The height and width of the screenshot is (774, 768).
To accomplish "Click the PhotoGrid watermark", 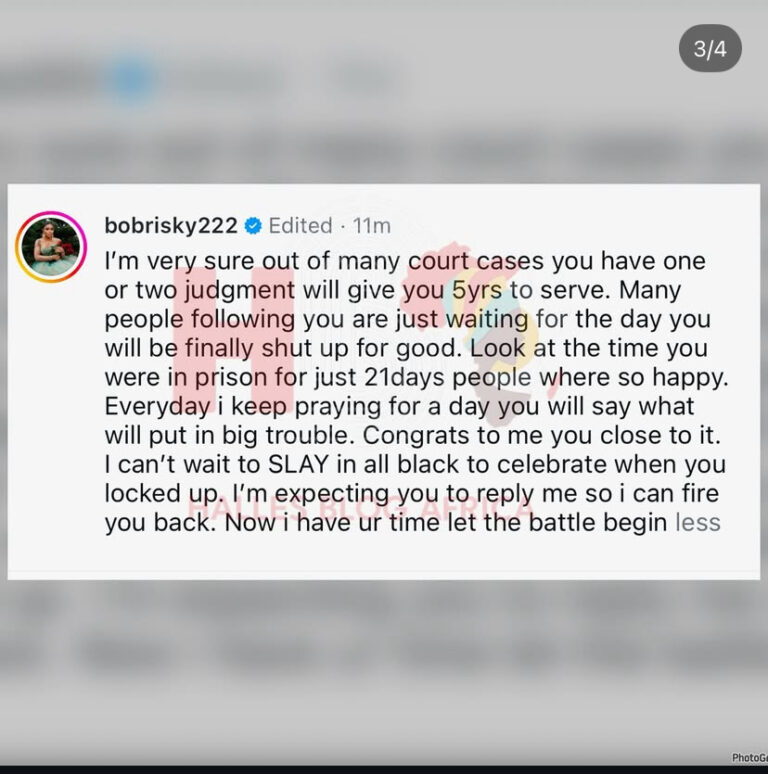I will click(x=749, y=758).
